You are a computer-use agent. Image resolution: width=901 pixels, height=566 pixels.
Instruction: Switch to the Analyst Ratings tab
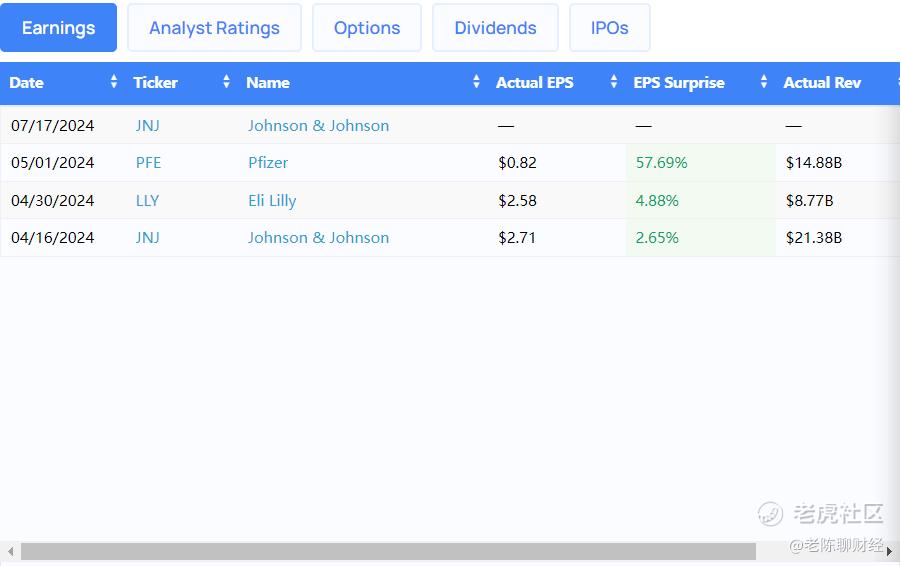coord(214,28)
